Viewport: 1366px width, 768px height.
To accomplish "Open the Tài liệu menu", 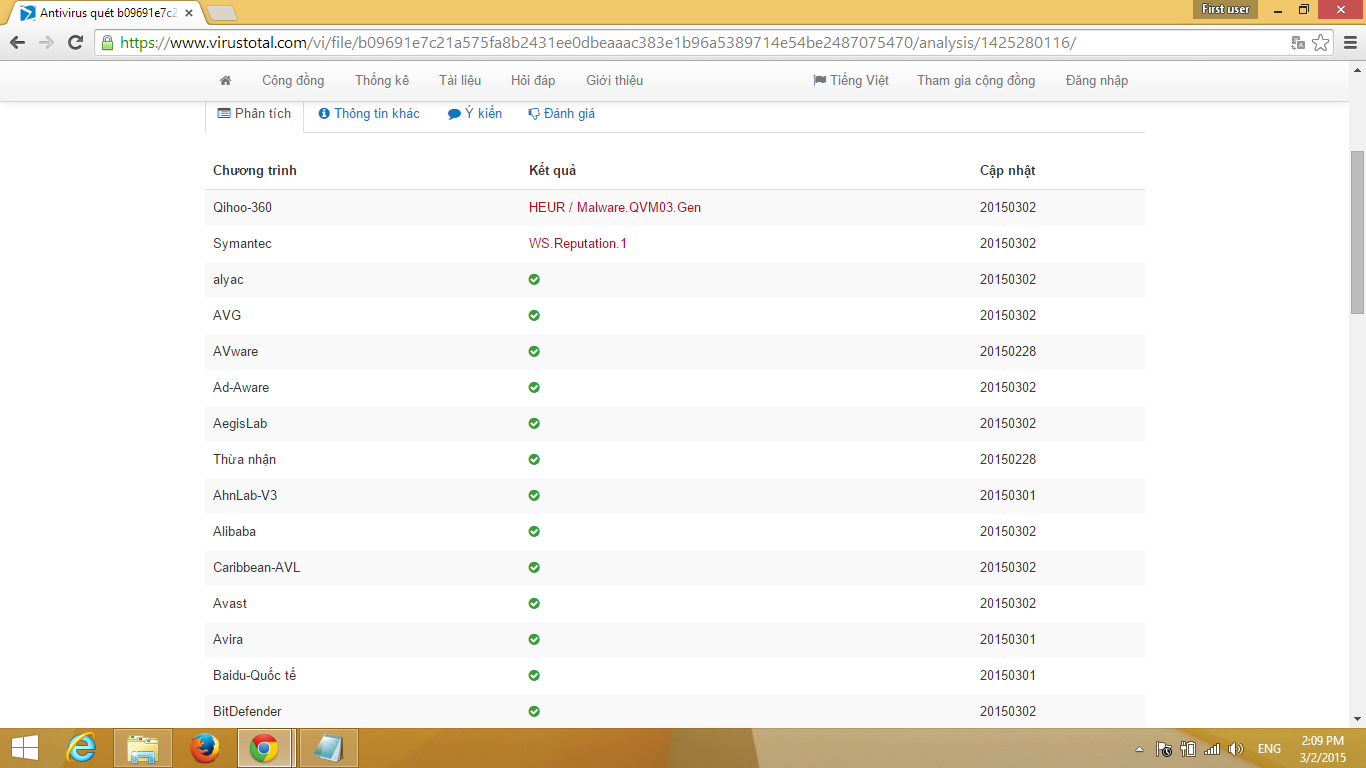I will pos(460,80).
